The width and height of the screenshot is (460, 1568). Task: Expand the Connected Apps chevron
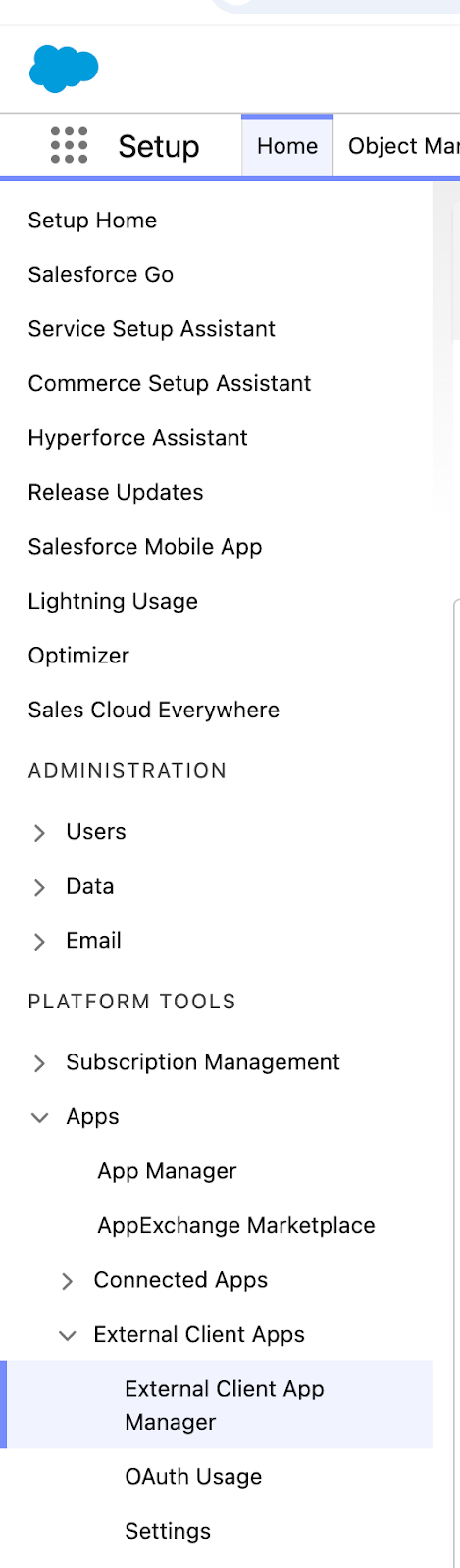[x=67, y=1281]
